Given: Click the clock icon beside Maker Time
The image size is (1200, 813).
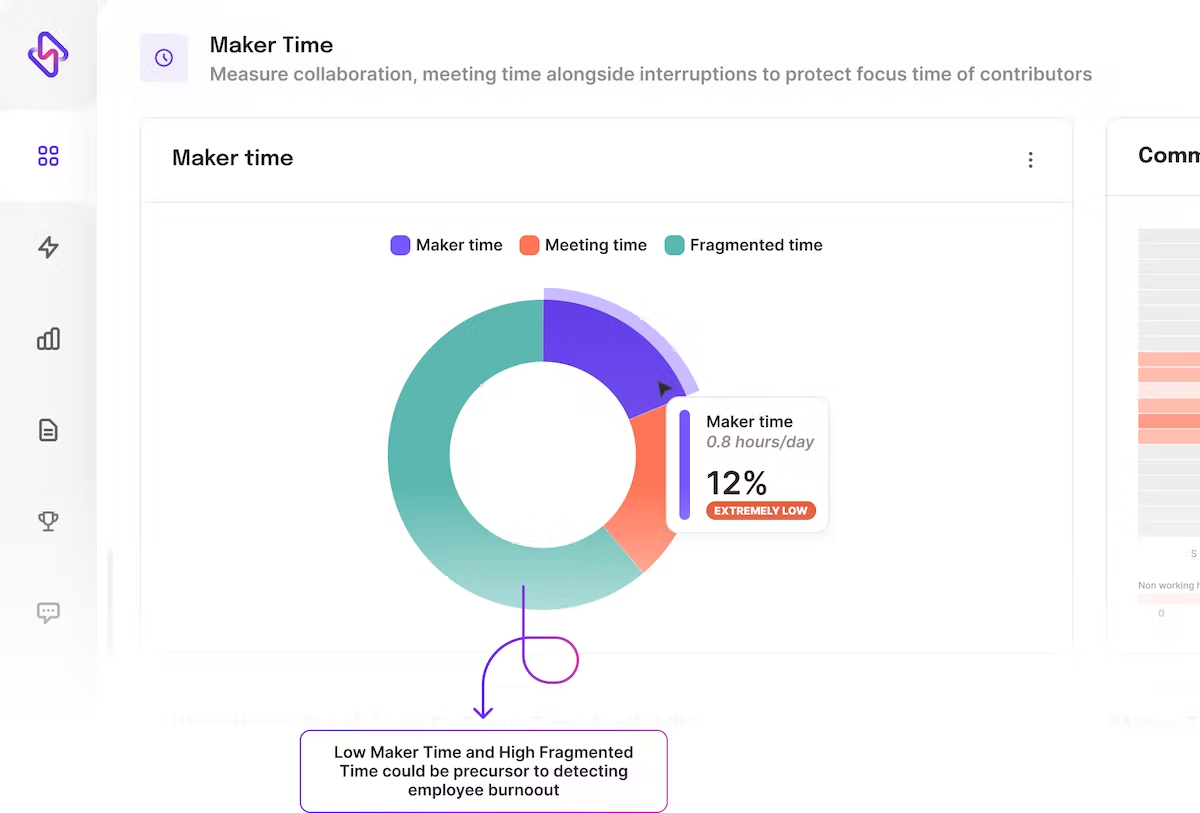Looking at the screenshot, I should (164, 58).
